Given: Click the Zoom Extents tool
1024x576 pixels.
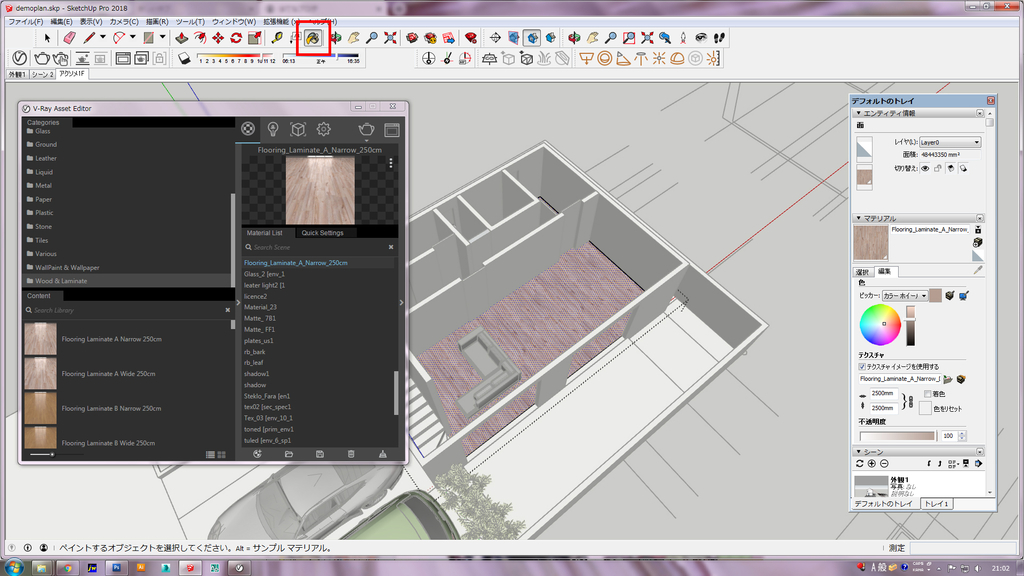Looking at the screenshot, I should tap(390, 38).
